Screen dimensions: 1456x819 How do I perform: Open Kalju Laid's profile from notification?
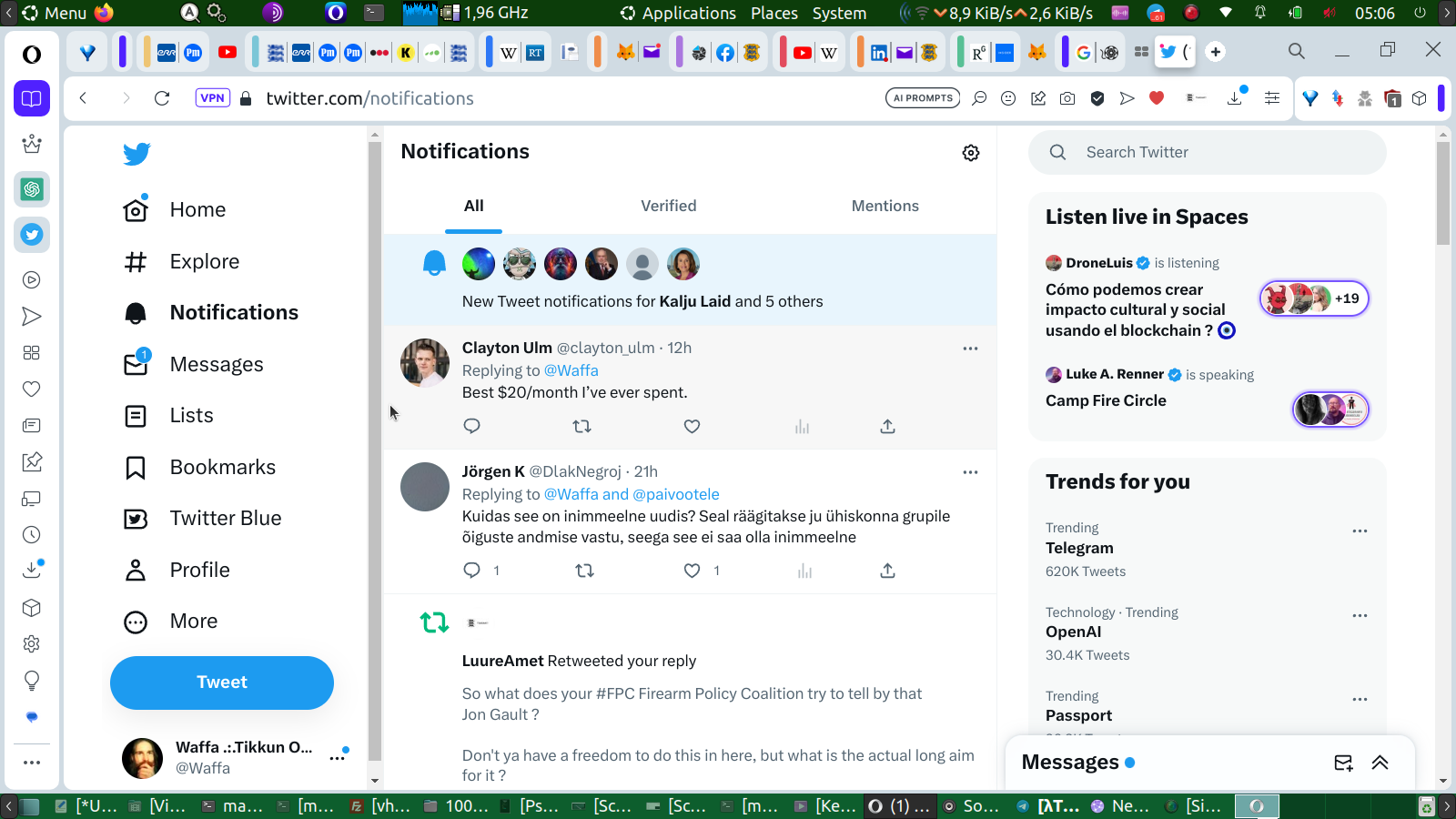point(695,301)
